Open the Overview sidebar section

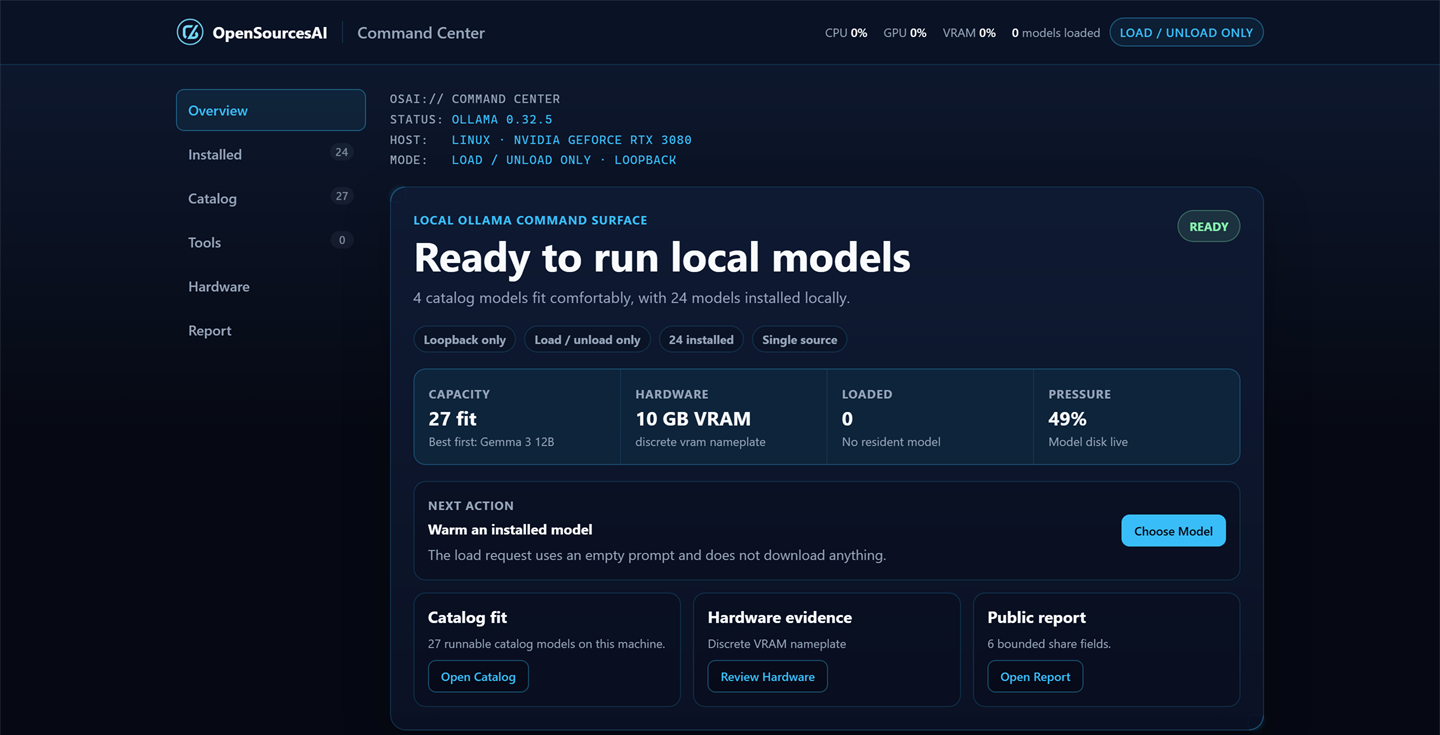(271, 110)
